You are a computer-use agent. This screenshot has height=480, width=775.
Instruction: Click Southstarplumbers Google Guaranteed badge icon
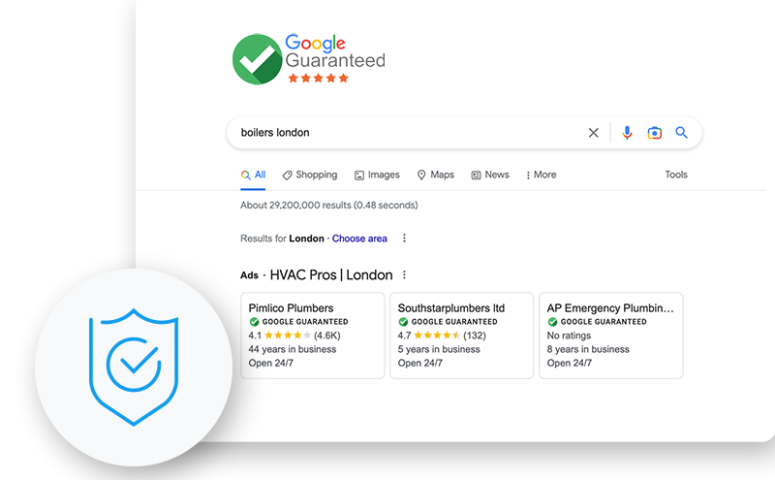pos(403,322)
